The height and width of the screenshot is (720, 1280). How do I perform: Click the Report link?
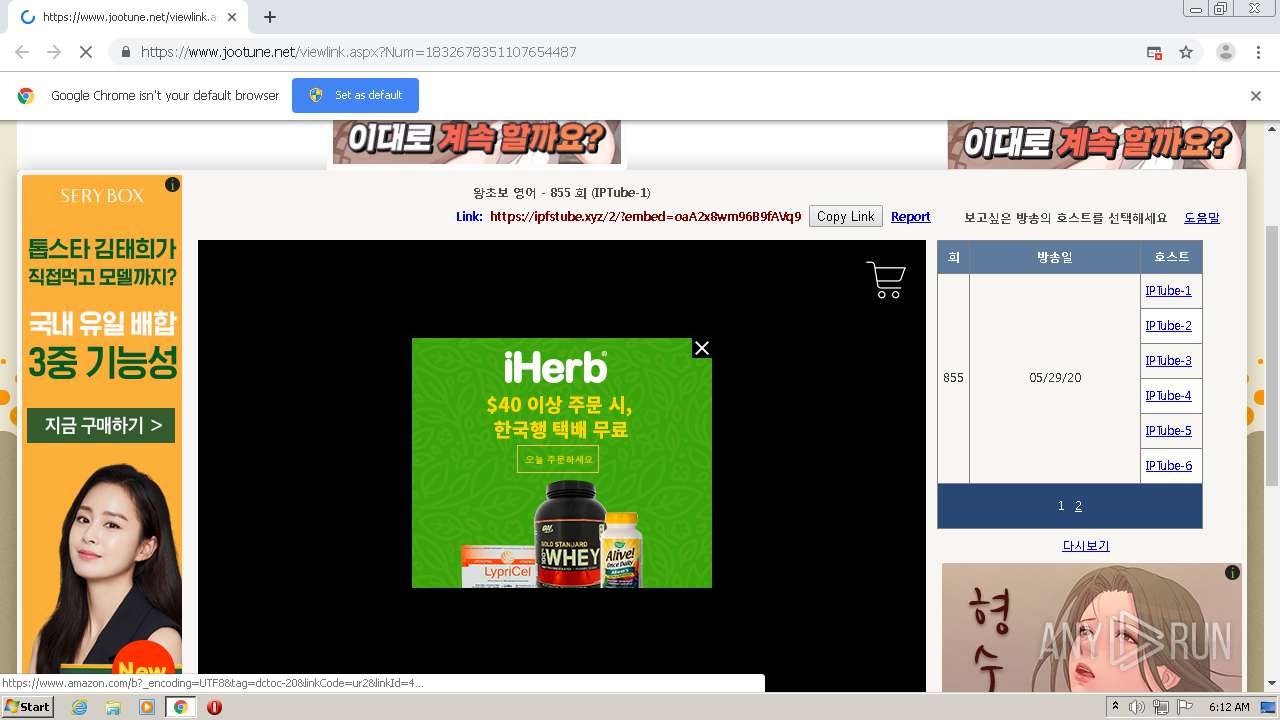click(x=910, y=217)
